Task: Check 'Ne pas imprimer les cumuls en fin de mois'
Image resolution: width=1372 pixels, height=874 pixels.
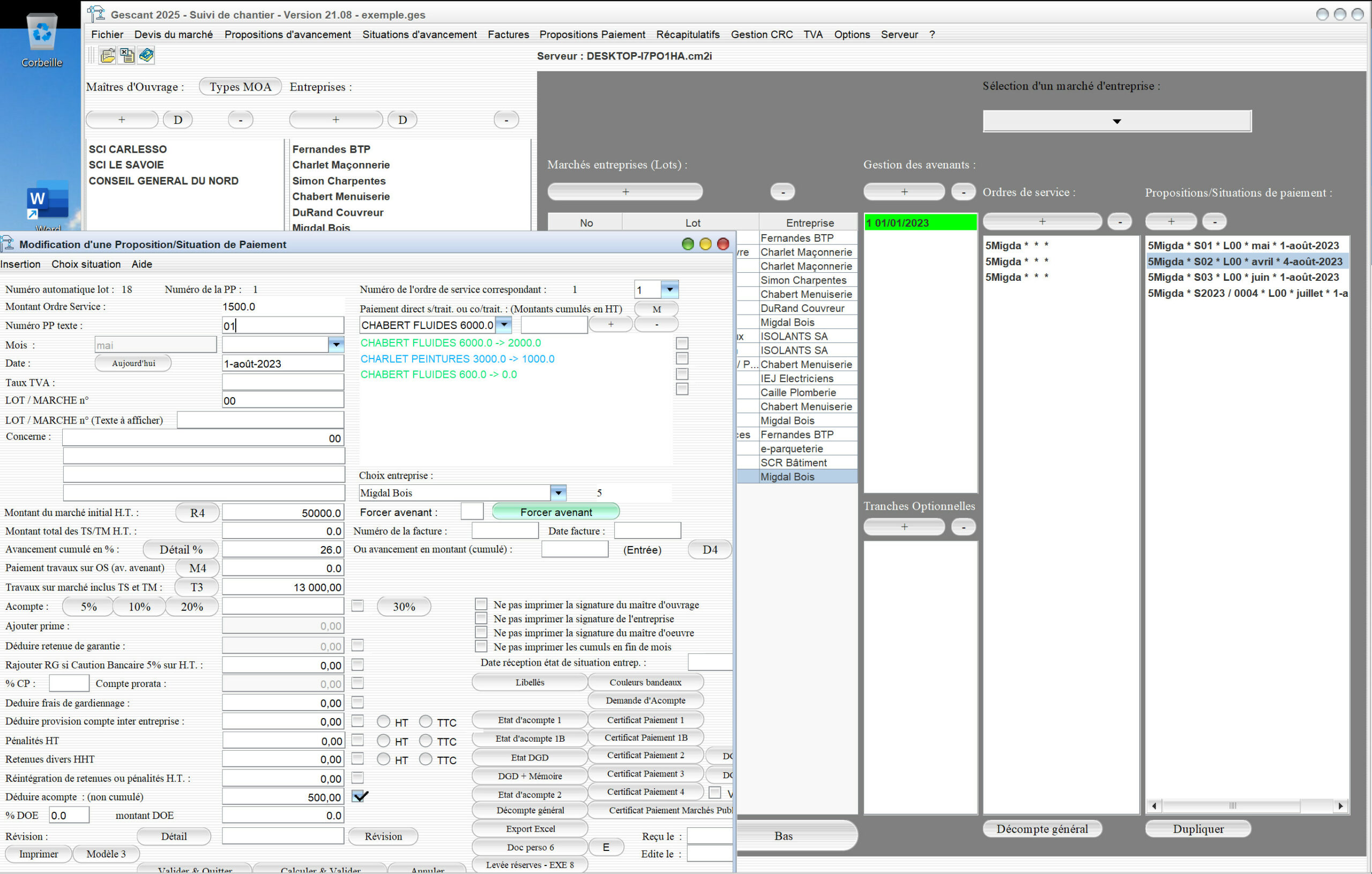Action: pyautogui.click(x=481, y=646)
